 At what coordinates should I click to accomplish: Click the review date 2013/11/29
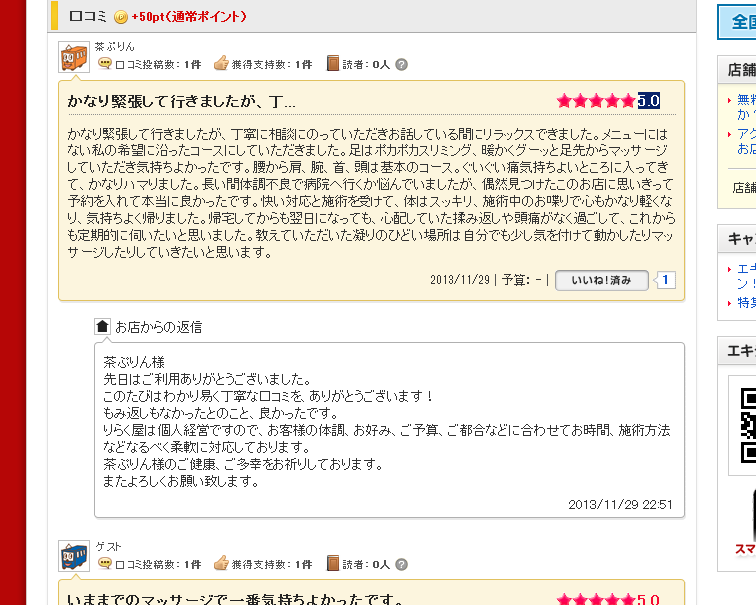(459, 280)
